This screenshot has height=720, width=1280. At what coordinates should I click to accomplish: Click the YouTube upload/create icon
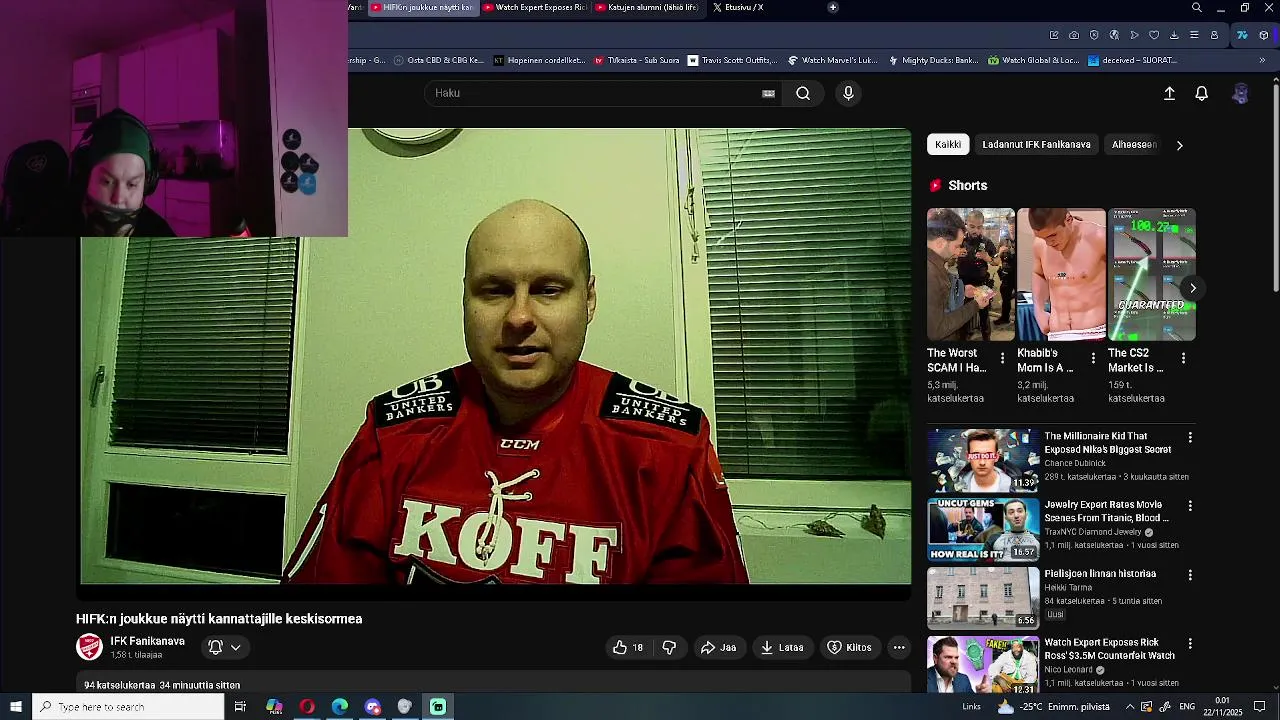click(x=1169, y=93)
